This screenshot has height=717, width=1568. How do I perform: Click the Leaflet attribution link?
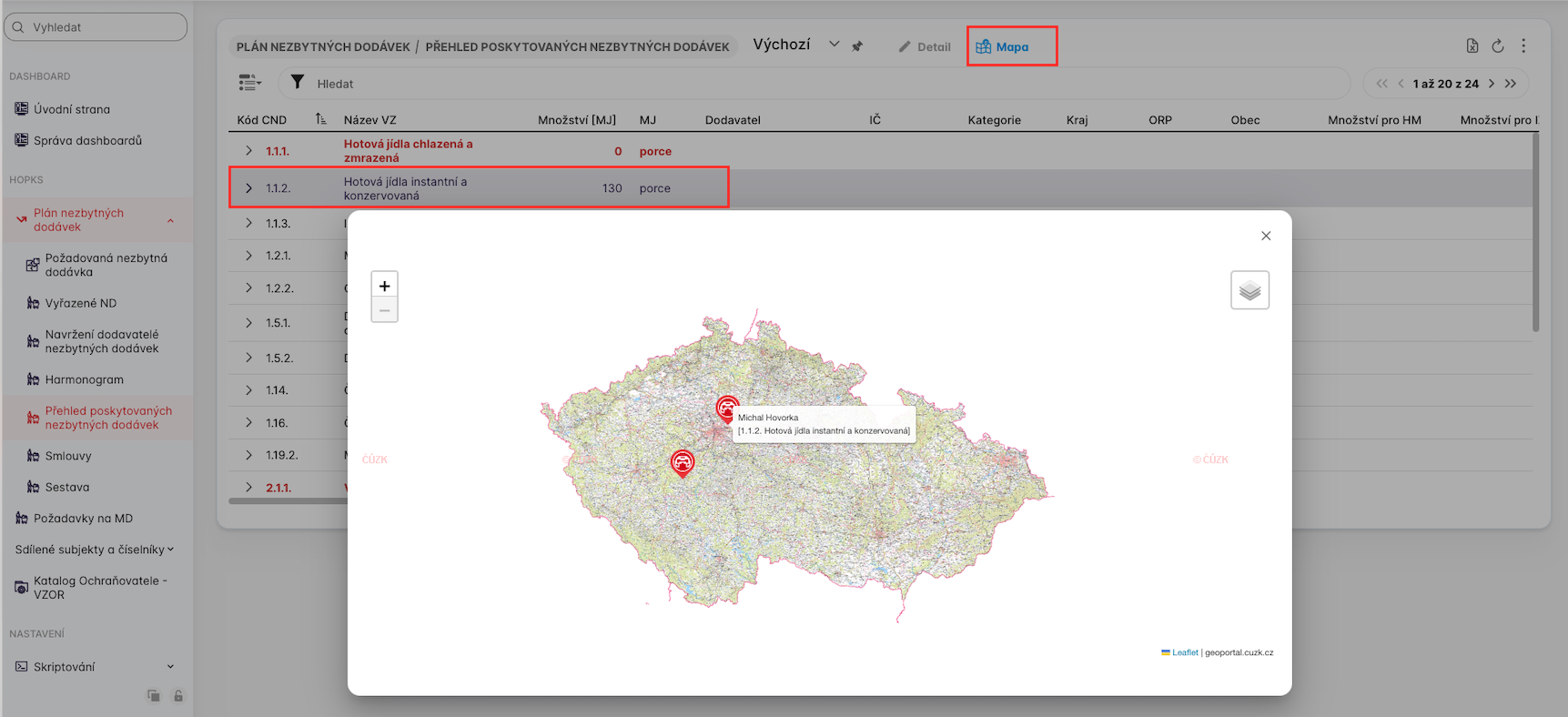(1185, 652)
